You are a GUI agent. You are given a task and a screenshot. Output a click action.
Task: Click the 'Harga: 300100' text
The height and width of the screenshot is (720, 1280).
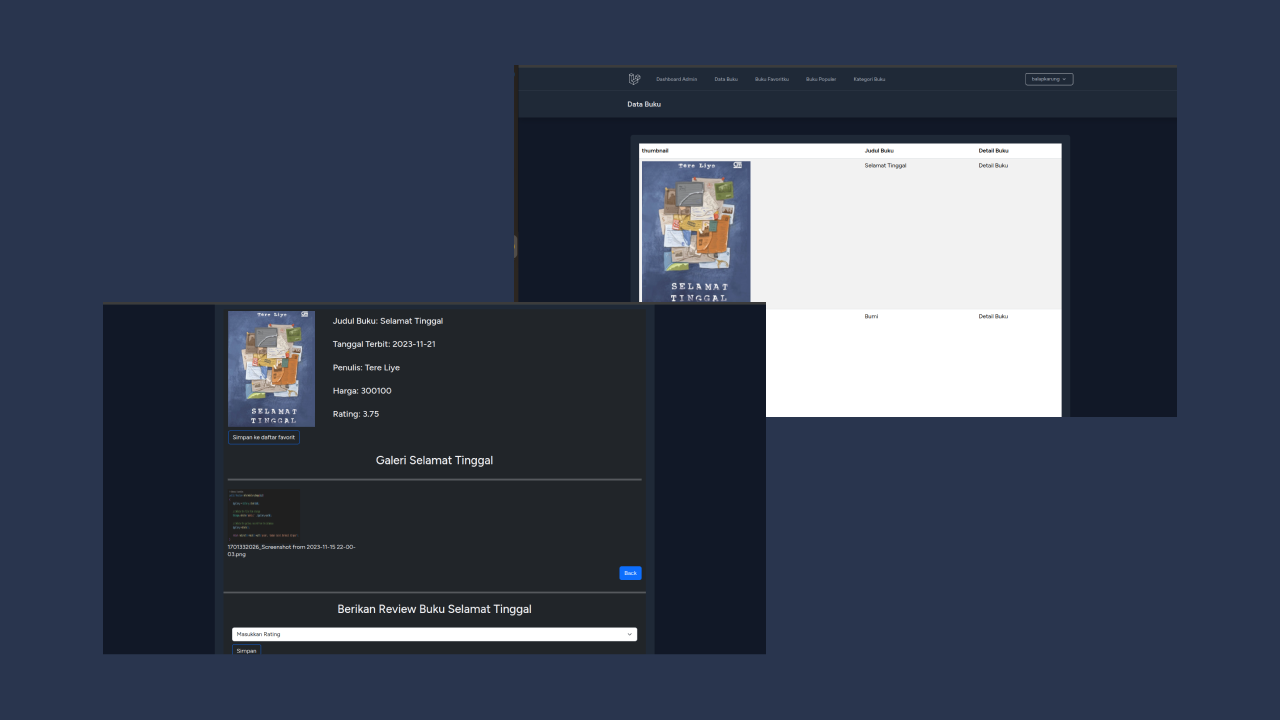coord(362,391)
